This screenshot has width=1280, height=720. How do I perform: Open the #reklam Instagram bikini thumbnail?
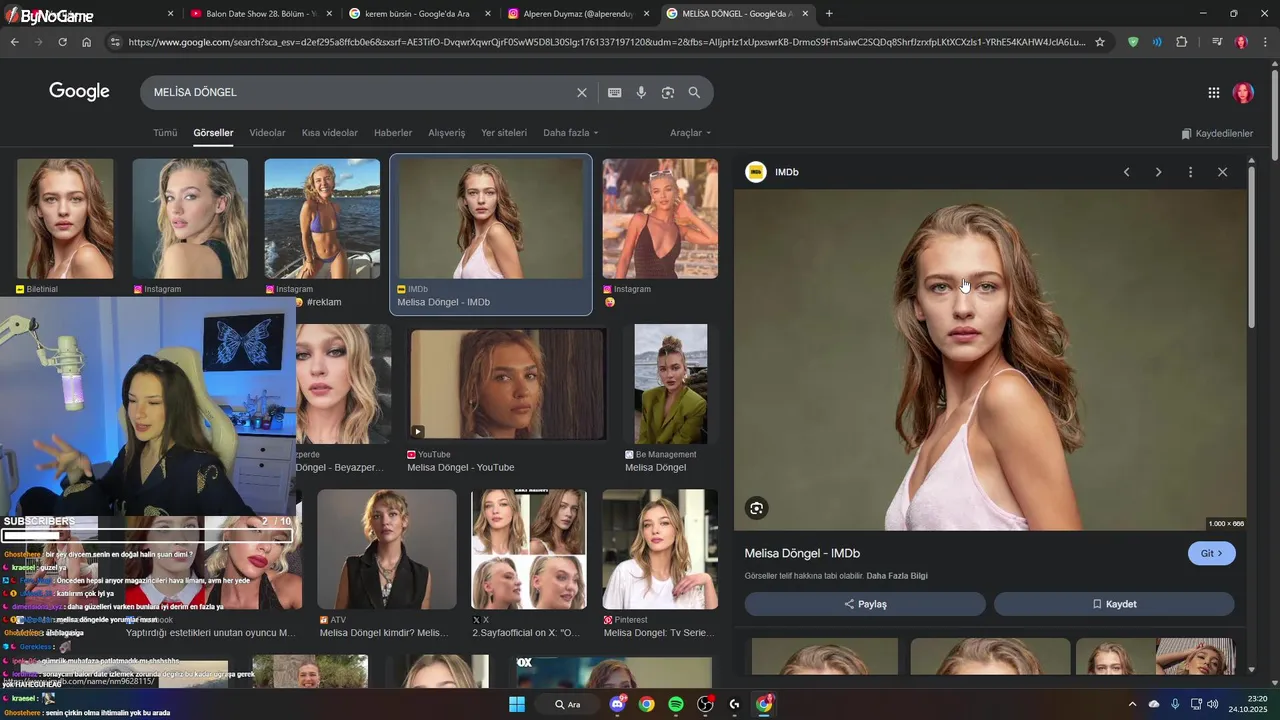322,219
